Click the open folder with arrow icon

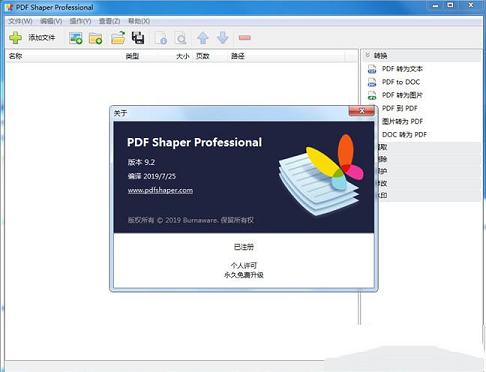coord(118,38)
